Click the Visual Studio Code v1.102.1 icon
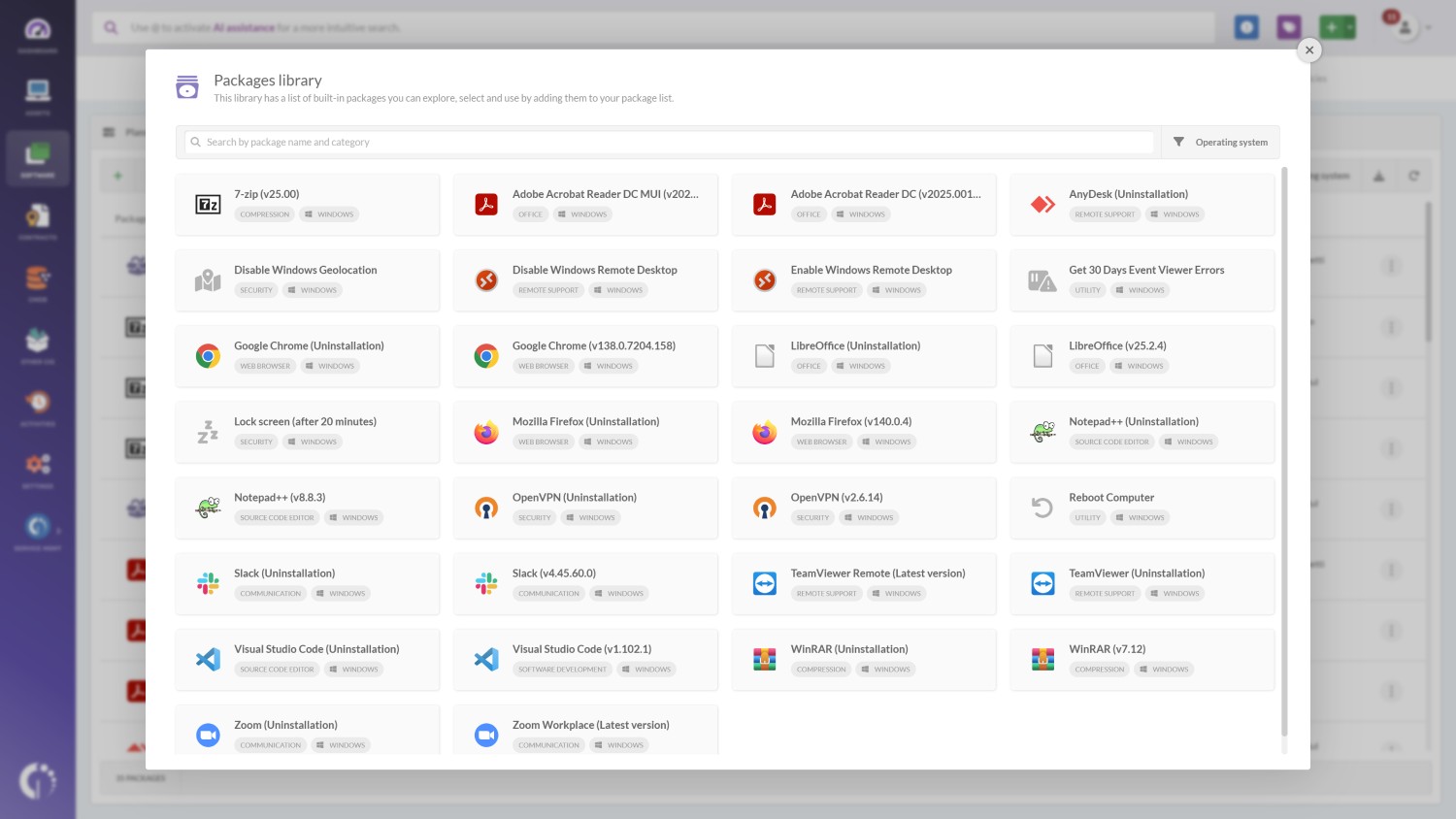1456x819 pixels. click(x=486, y=659)
